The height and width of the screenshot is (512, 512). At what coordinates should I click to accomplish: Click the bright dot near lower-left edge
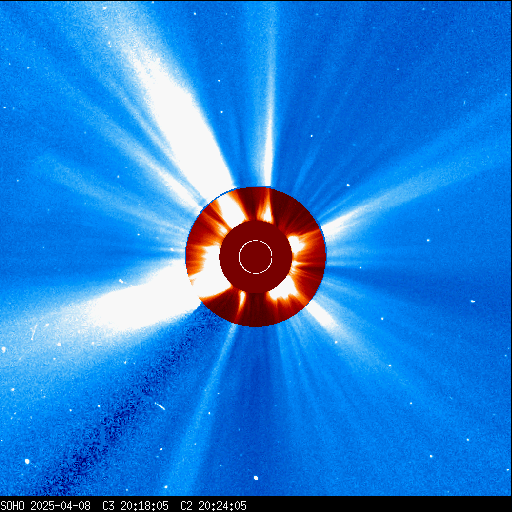[x=27, y=461]
